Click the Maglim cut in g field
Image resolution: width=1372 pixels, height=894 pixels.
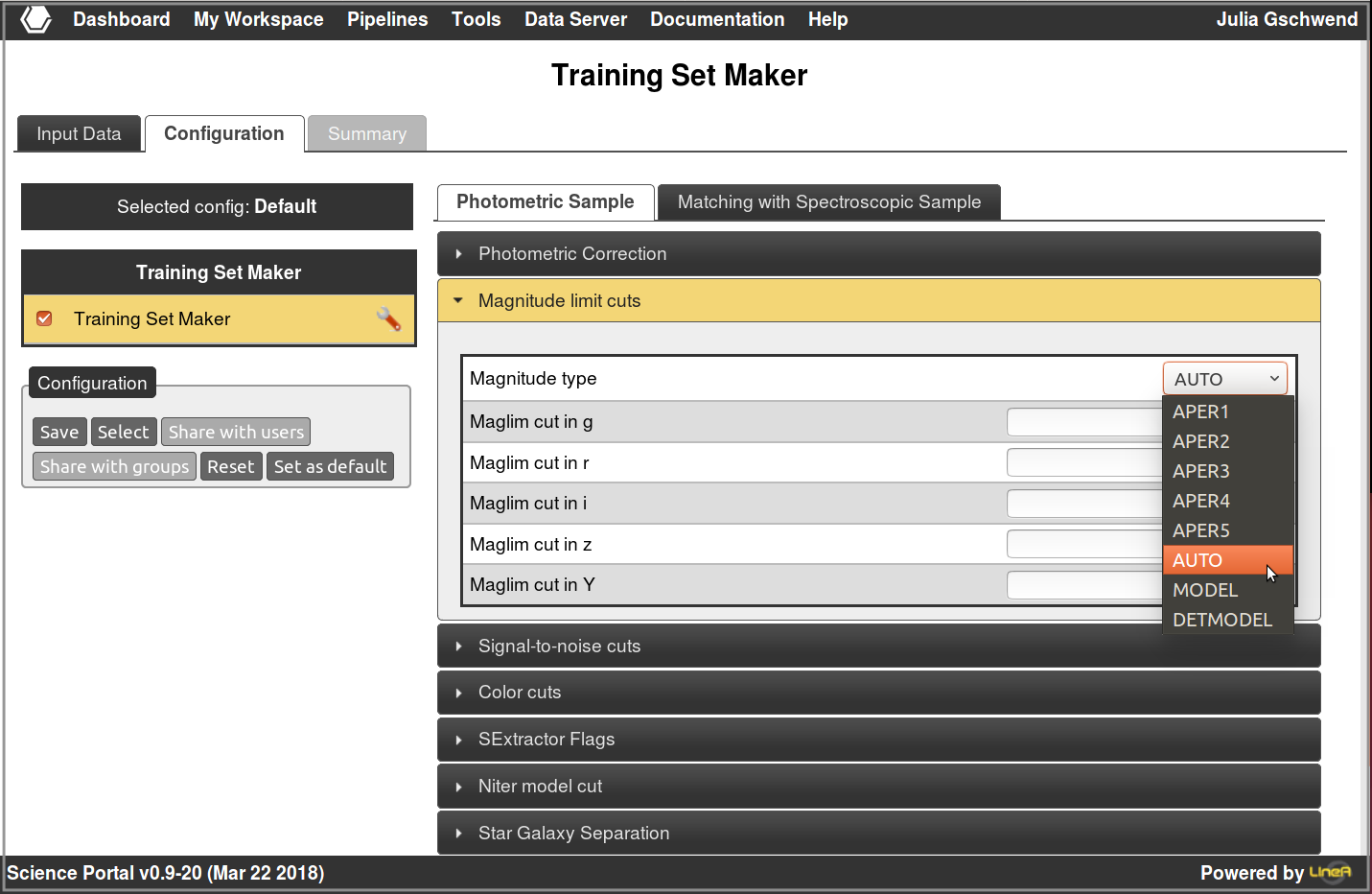(x=1084, y=422)
